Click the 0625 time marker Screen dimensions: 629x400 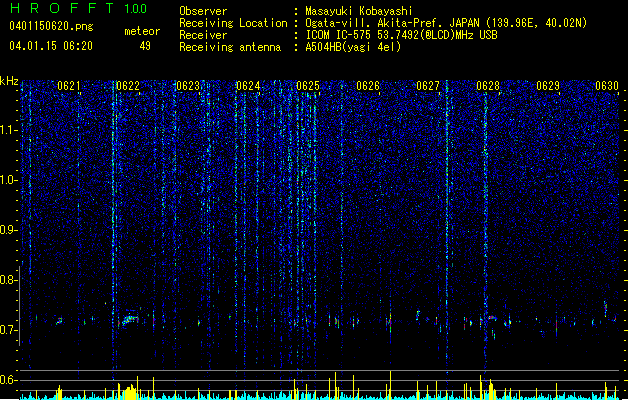[308, 86]
